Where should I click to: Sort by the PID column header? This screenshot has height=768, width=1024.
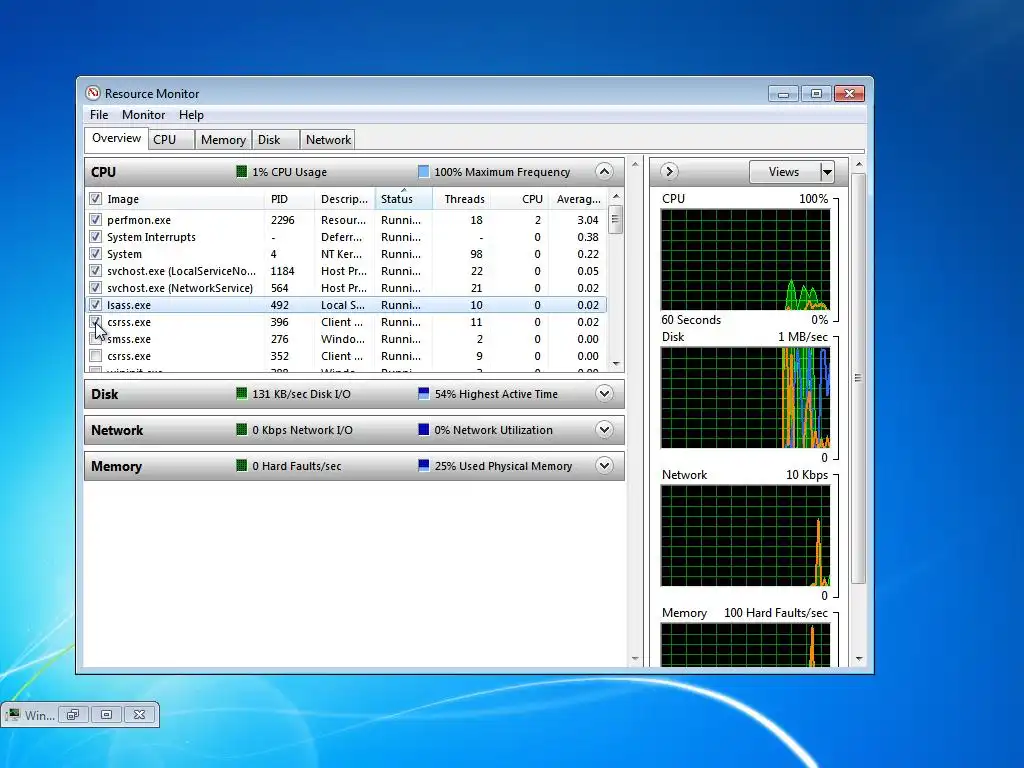[x=289, y=199]
